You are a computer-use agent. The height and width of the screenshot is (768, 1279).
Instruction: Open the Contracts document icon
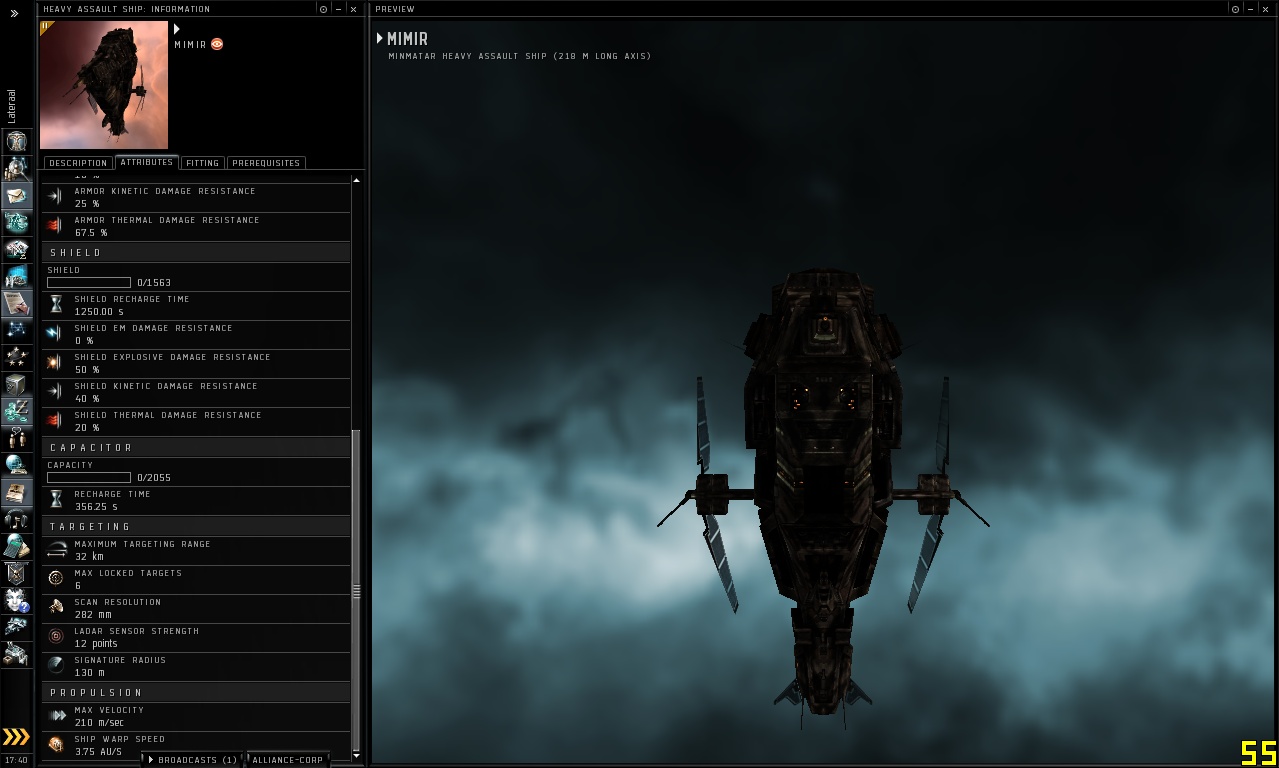(x=16, y=303)
